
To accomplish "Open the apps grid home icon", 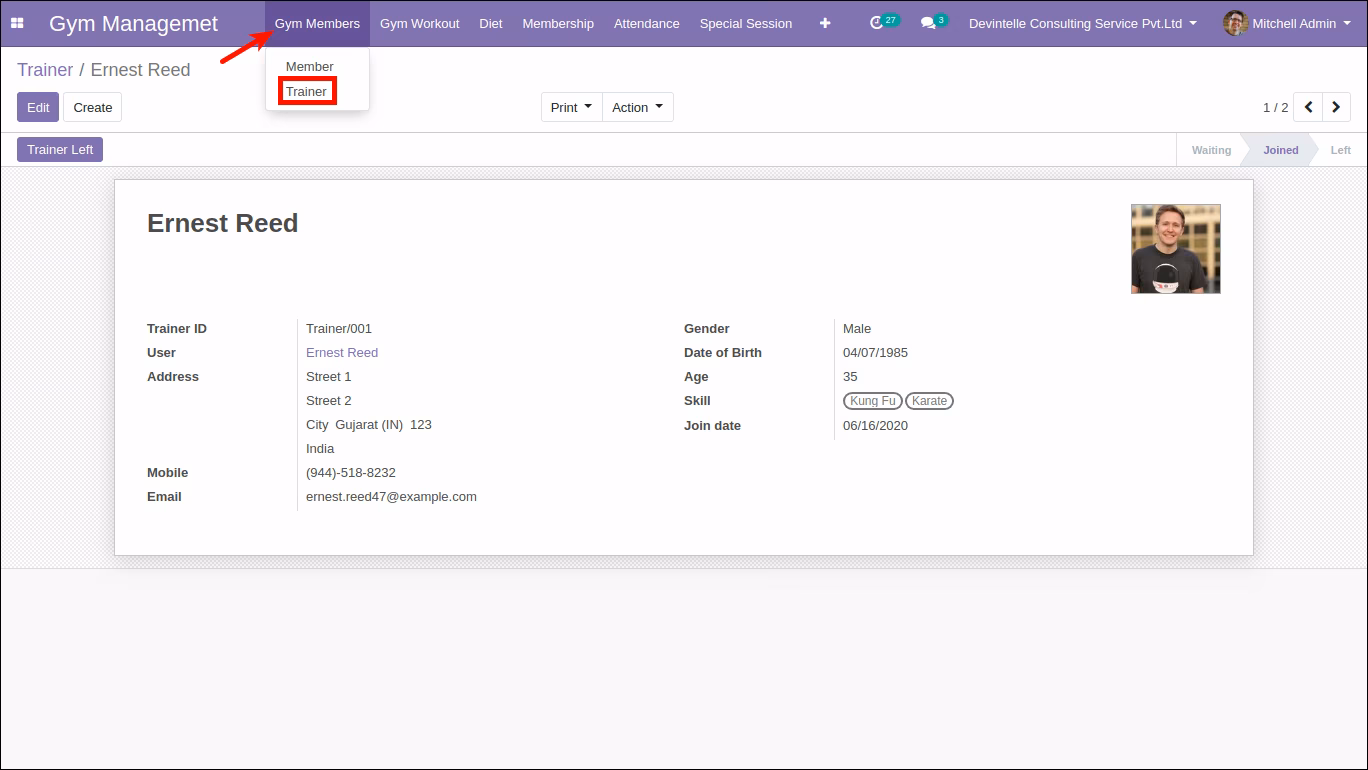I will pyautogui.click(x=17, y=23).
